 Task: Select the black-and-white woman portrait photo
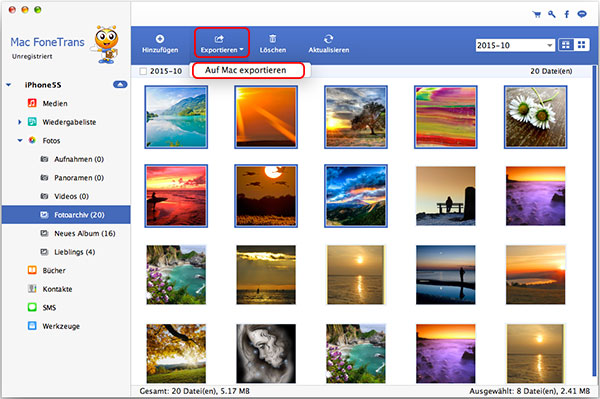266,353
